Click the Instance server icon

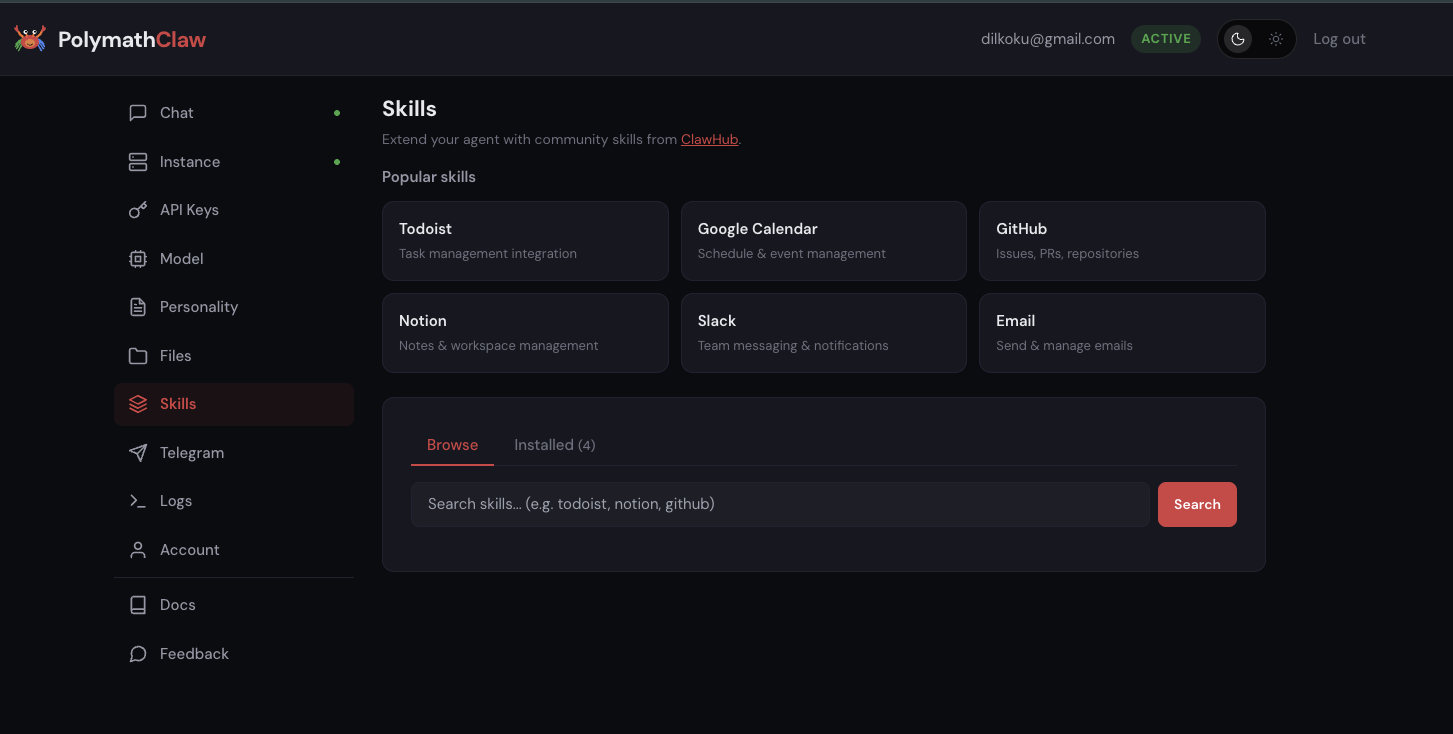tap(138, 162)
